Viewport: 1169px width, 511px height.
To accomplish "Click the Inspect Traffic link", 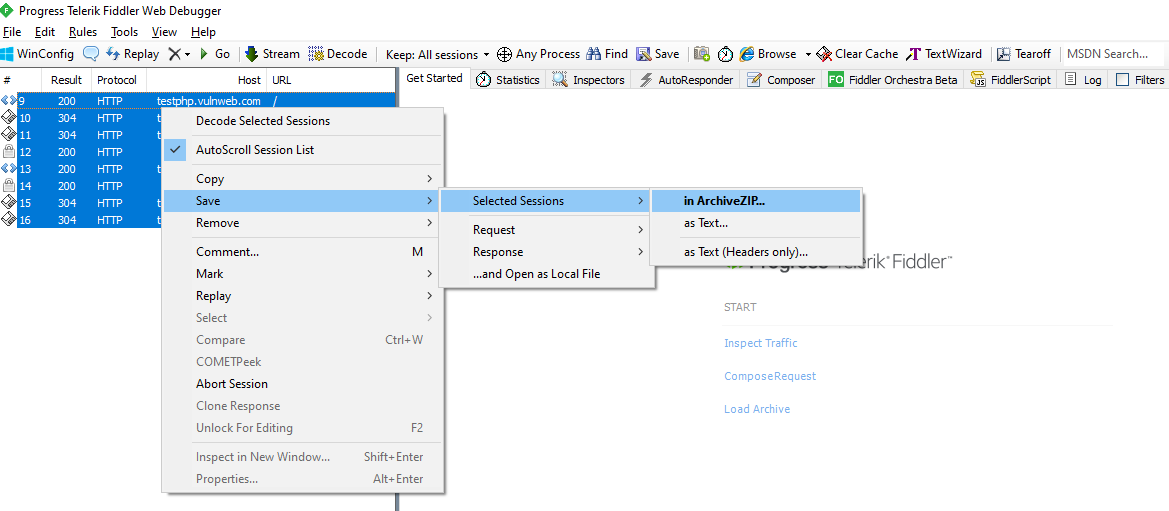I will click(x=760, y=343).
